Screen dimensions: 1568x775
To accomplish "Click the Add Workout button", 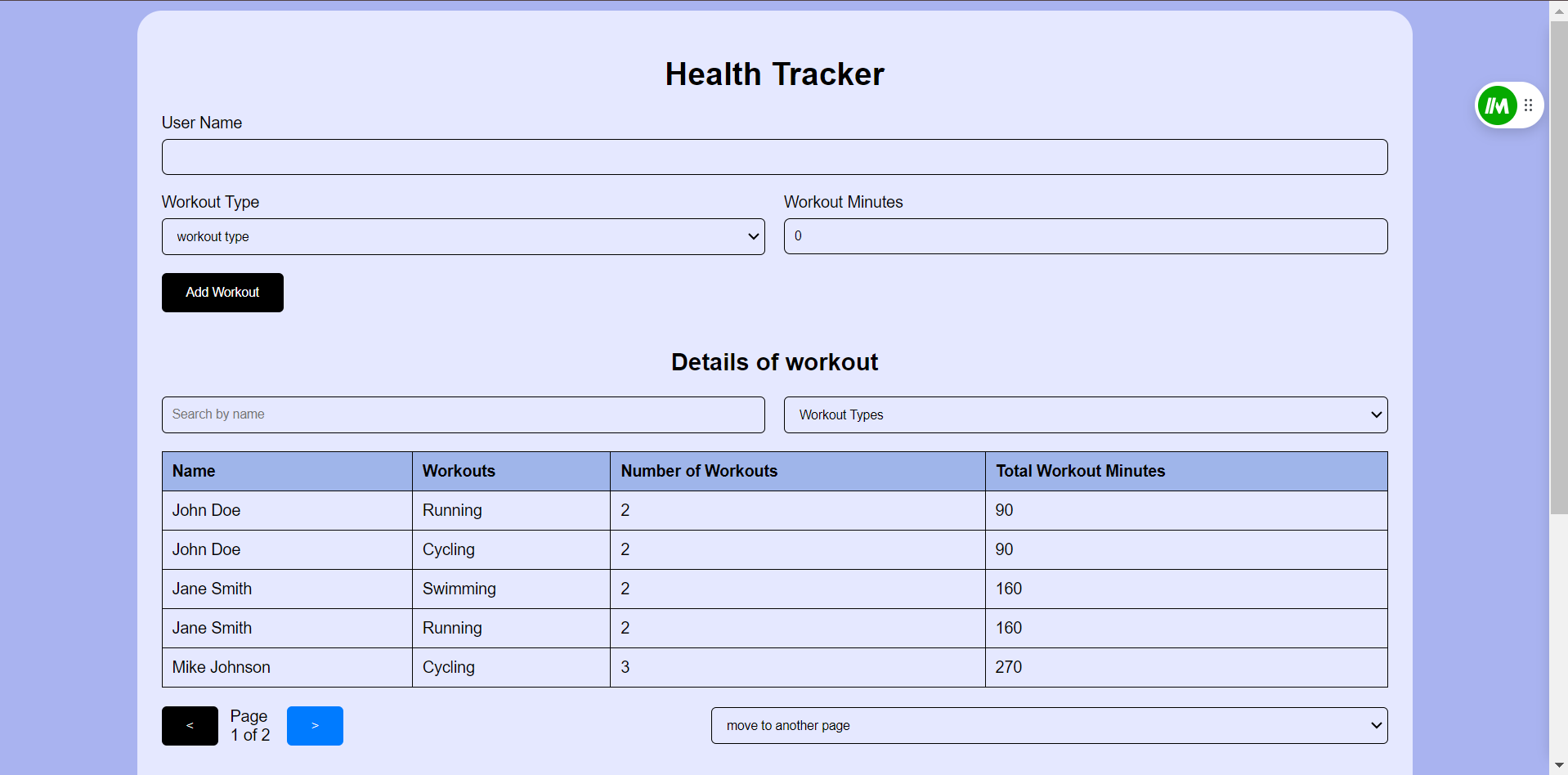I will (x=222, y=293).
